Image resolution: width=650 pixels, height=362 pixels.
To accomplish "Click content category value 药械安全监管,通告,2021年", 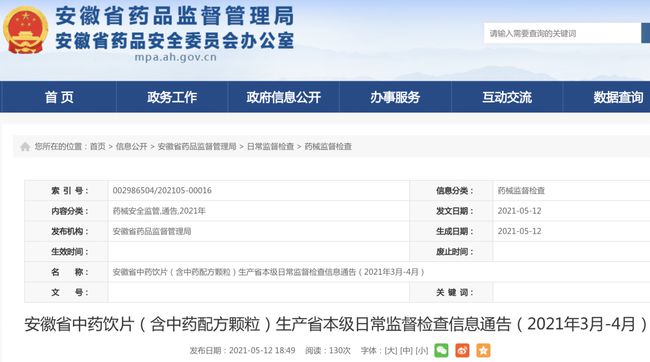I will tap(159, 211).
